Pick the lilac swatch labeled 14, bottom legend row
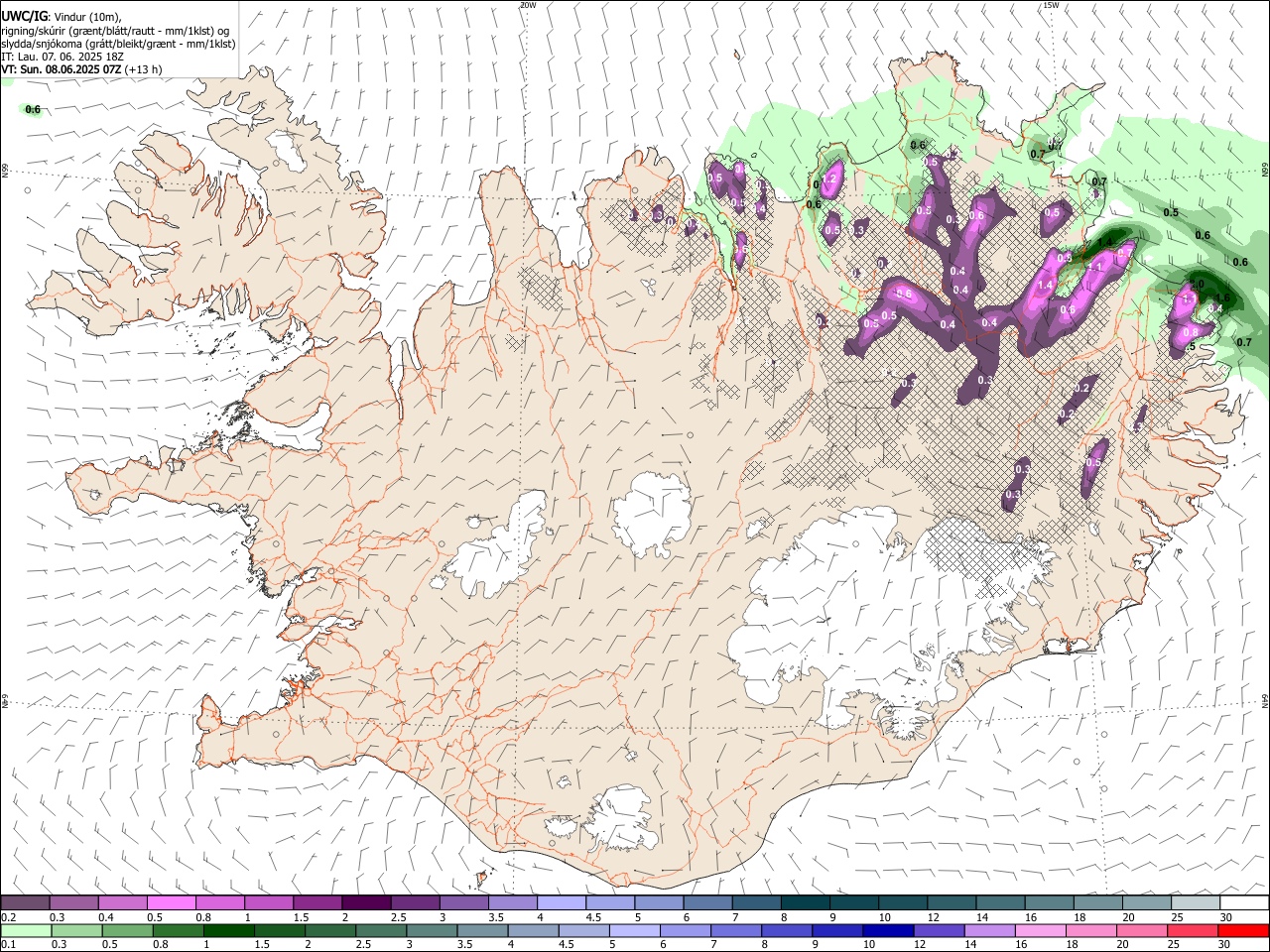Screen dimensions: 1270x952 click(988, 931)
